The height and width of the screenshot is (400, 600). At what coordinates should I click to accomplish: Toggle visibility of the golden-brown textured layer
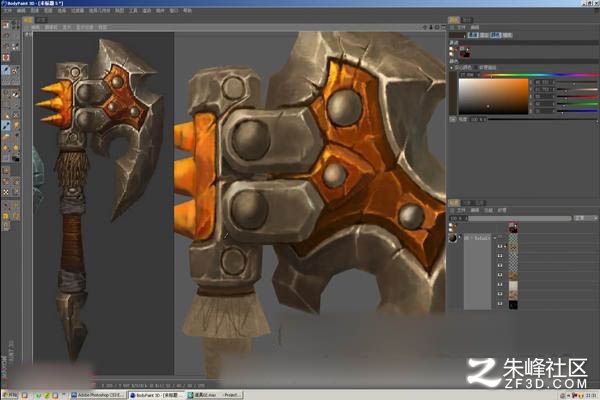click(500, 276)
